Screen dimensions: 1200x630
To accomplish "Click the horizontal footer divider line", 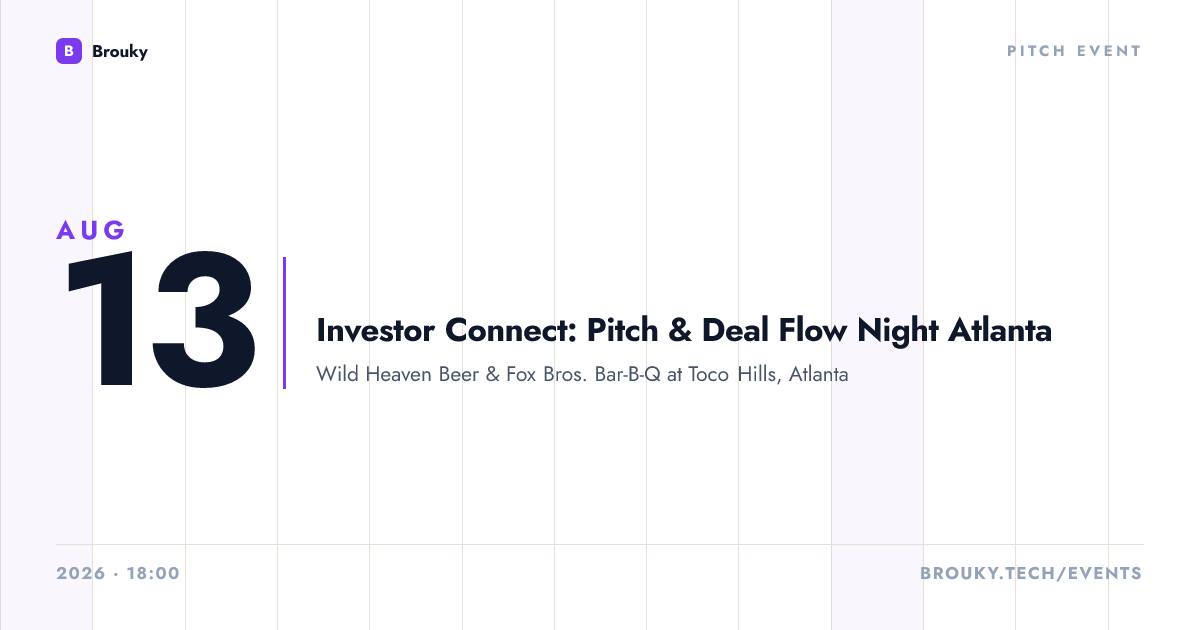I will tap(600, 545).
